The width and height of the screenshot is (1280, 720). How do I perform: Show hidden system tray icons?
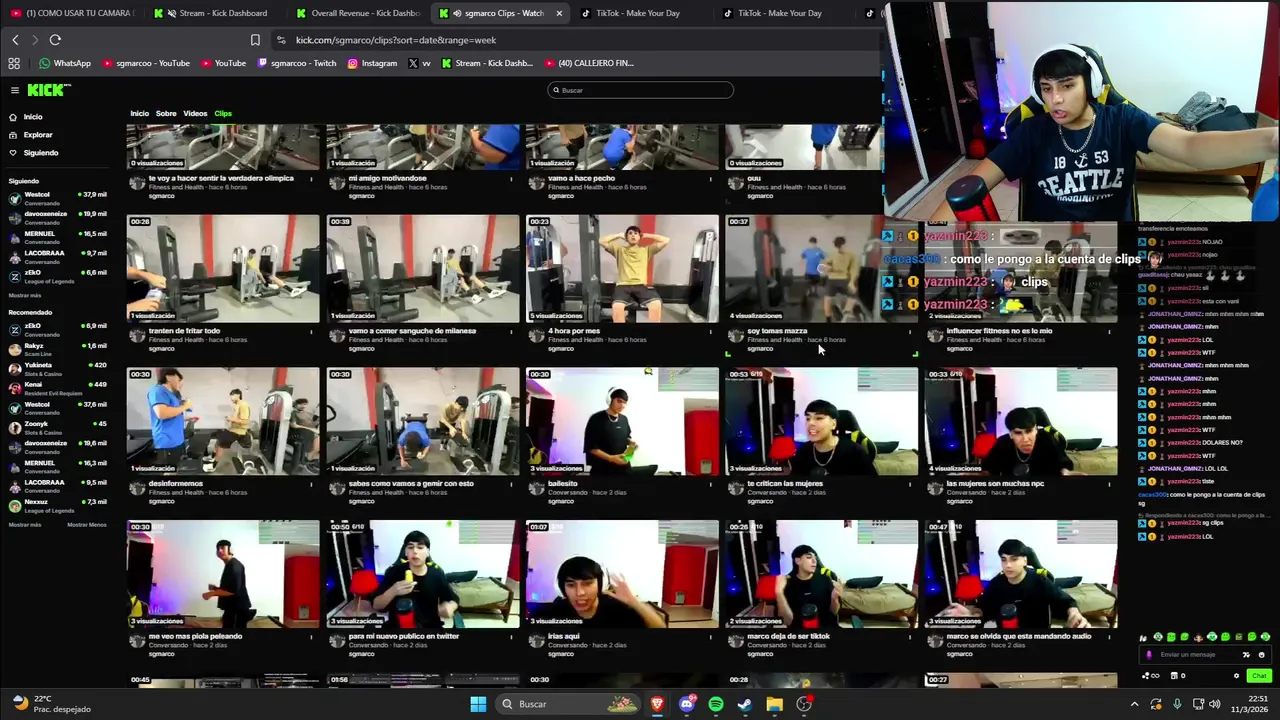click(1134, 704)
